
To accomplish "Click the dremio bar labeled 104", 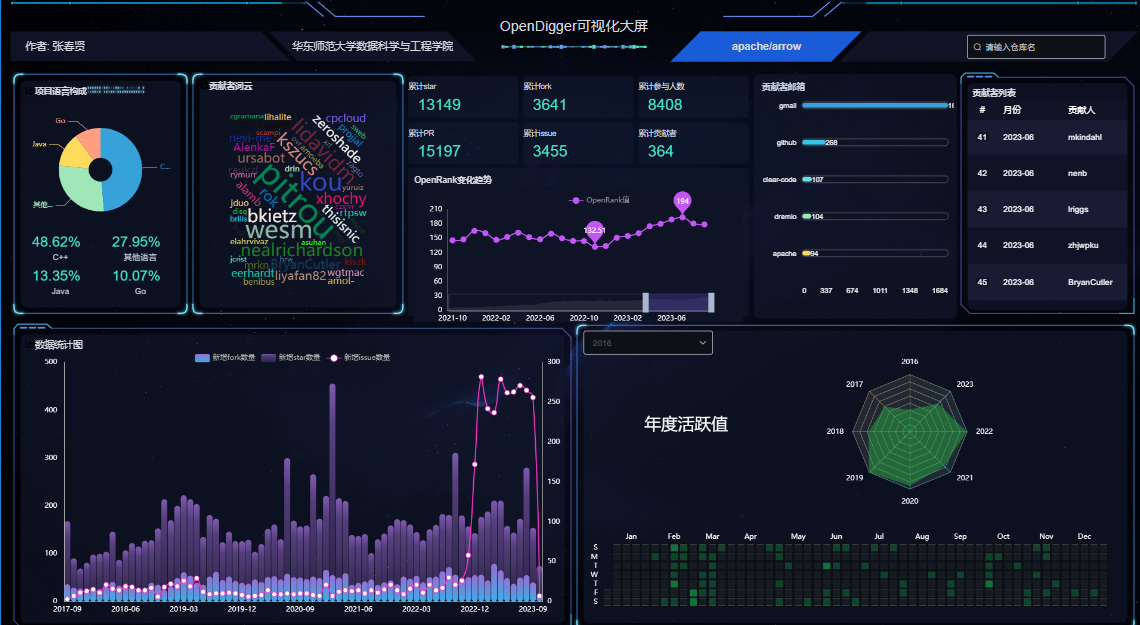I will point(807,217).
